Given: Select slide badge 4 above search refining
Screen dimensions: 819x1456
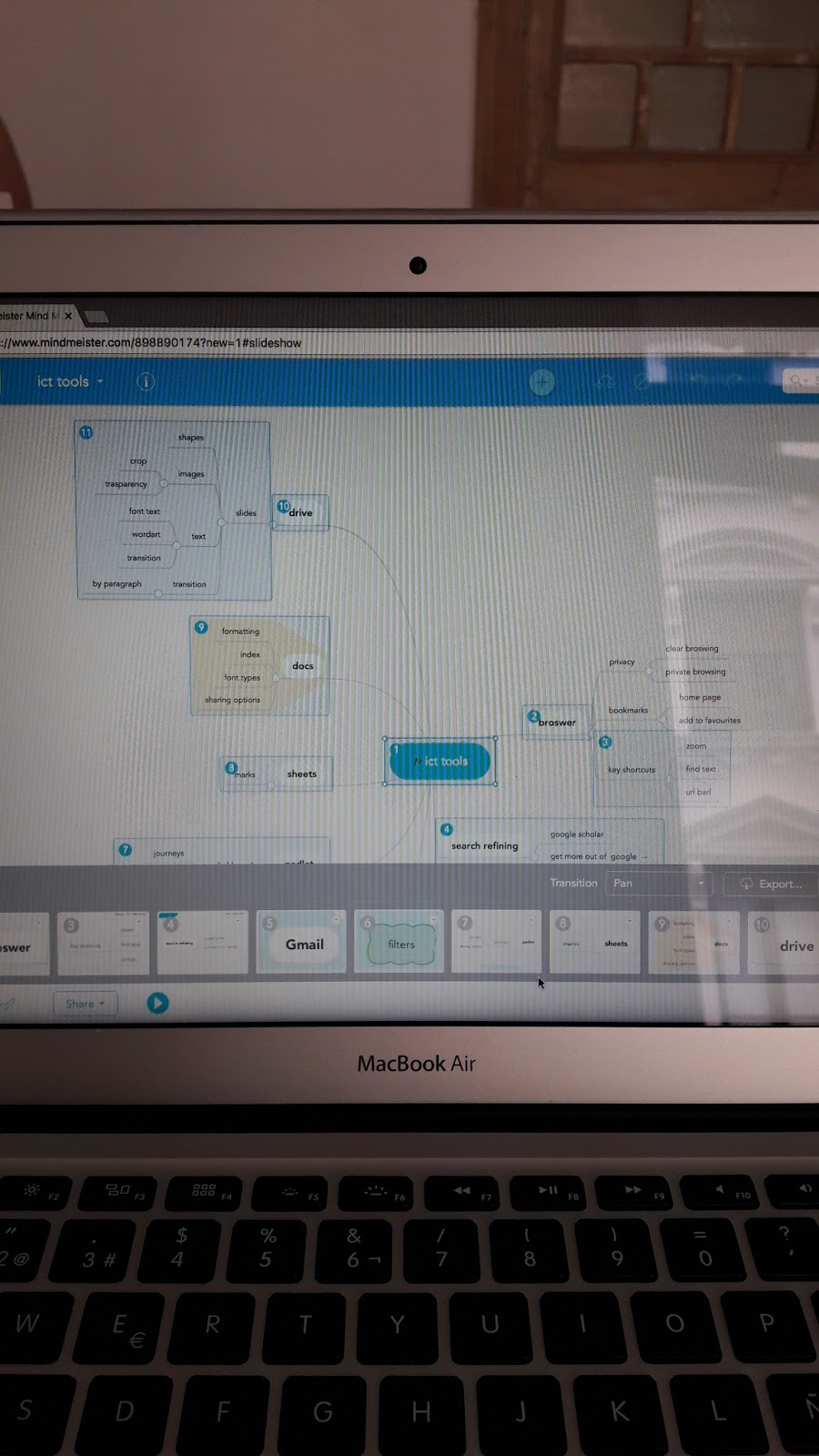Looking at the screenshot, I should (x=447, y=829).
